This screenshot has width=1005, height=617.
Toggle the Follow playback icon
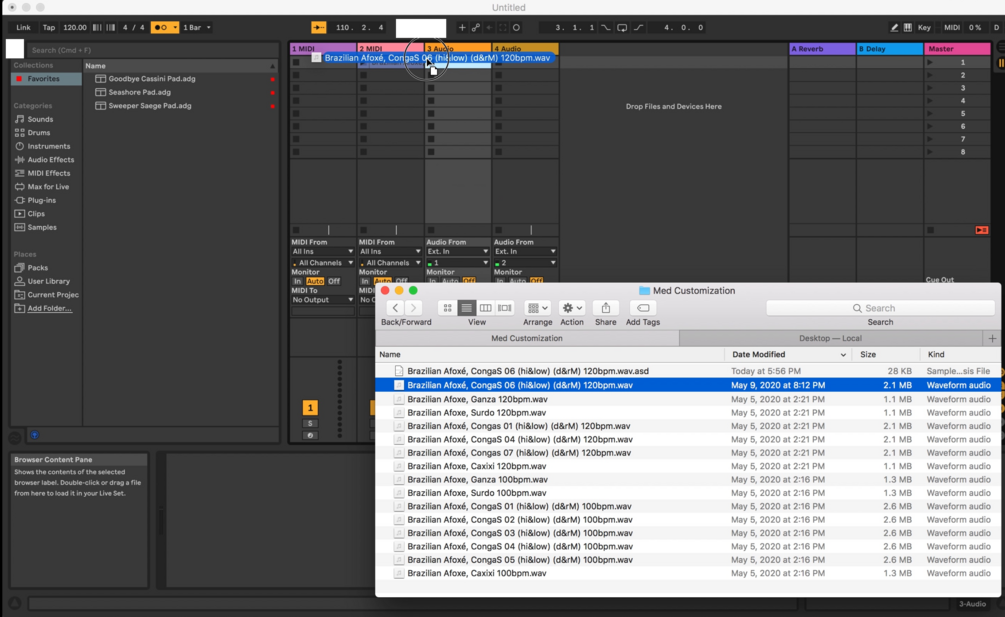[319, 28]
